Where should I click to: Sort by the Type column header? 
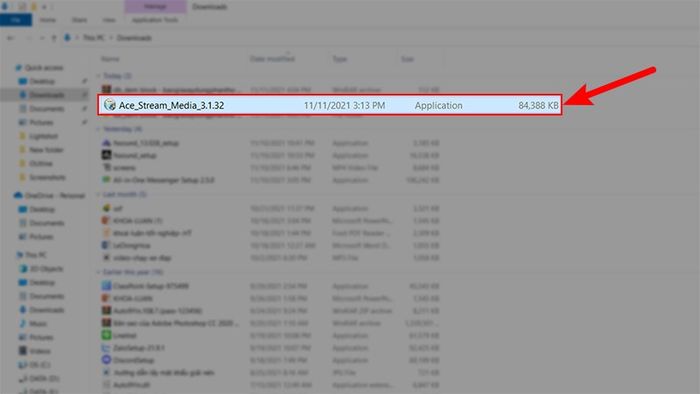[x=340, y=59]
